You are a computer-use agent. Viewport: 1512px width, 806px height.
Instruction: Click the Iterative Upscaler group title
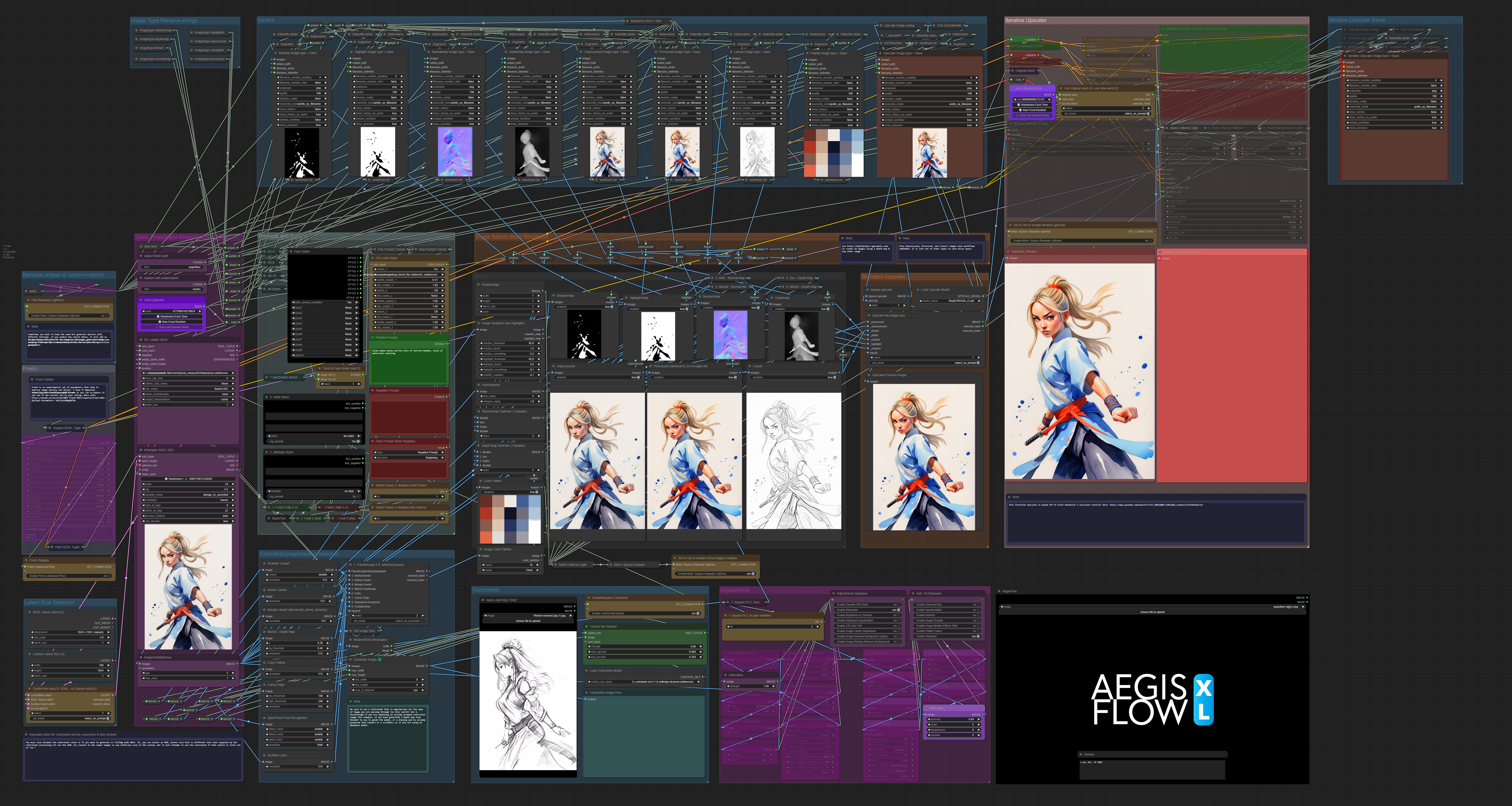click(x=1026, y=21)
